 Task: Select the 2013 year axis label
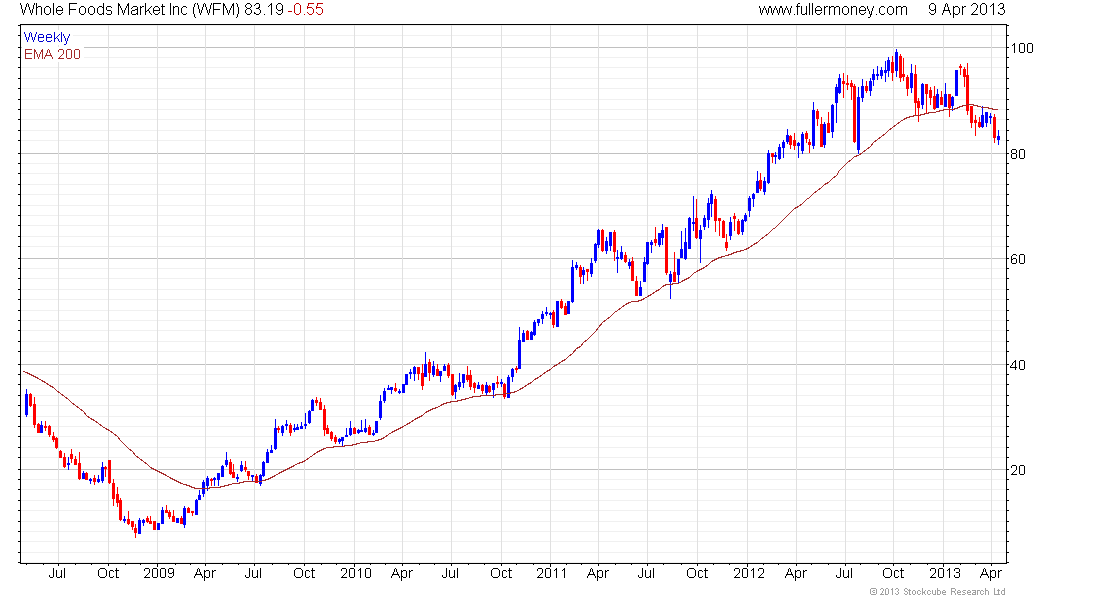point(945,573)
